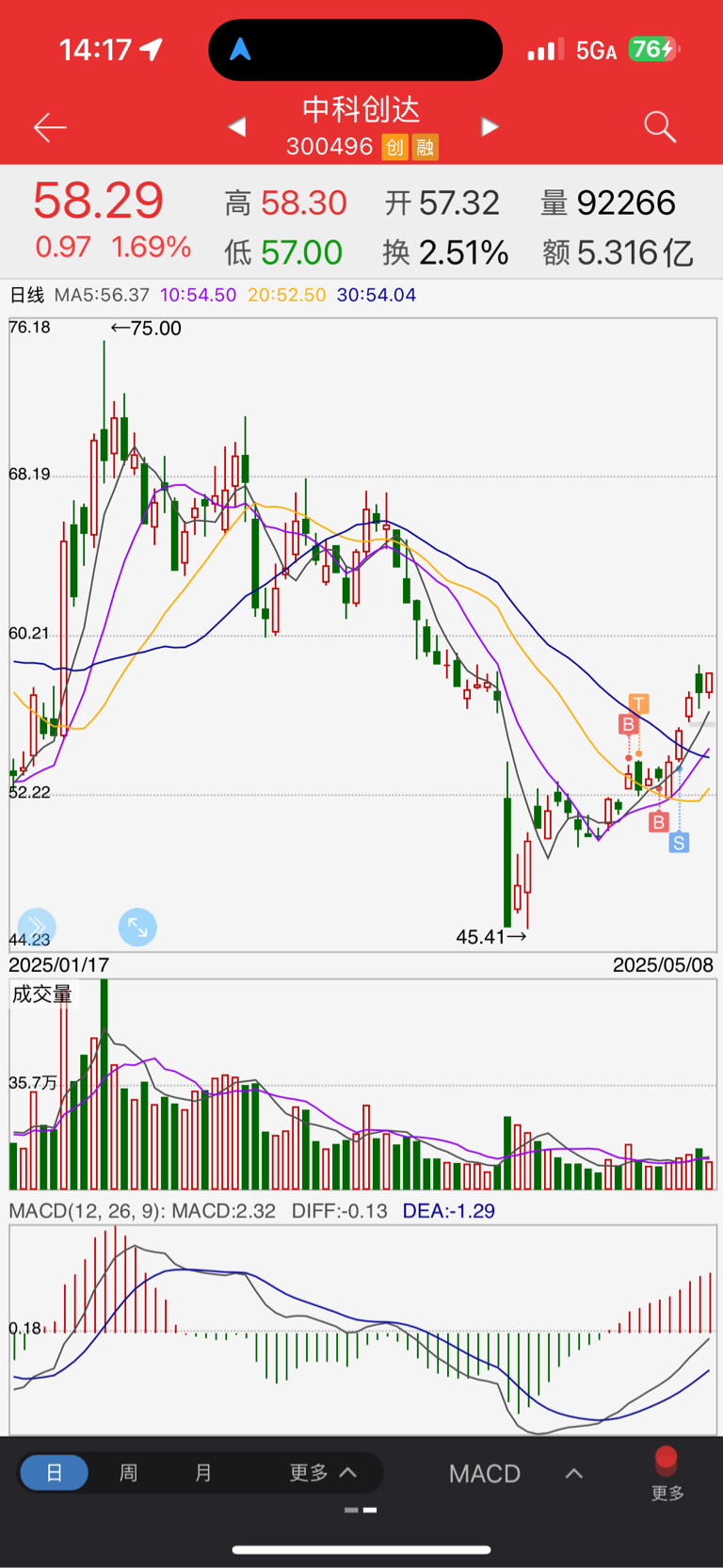Tap the end date 2025/05/08

663,964
